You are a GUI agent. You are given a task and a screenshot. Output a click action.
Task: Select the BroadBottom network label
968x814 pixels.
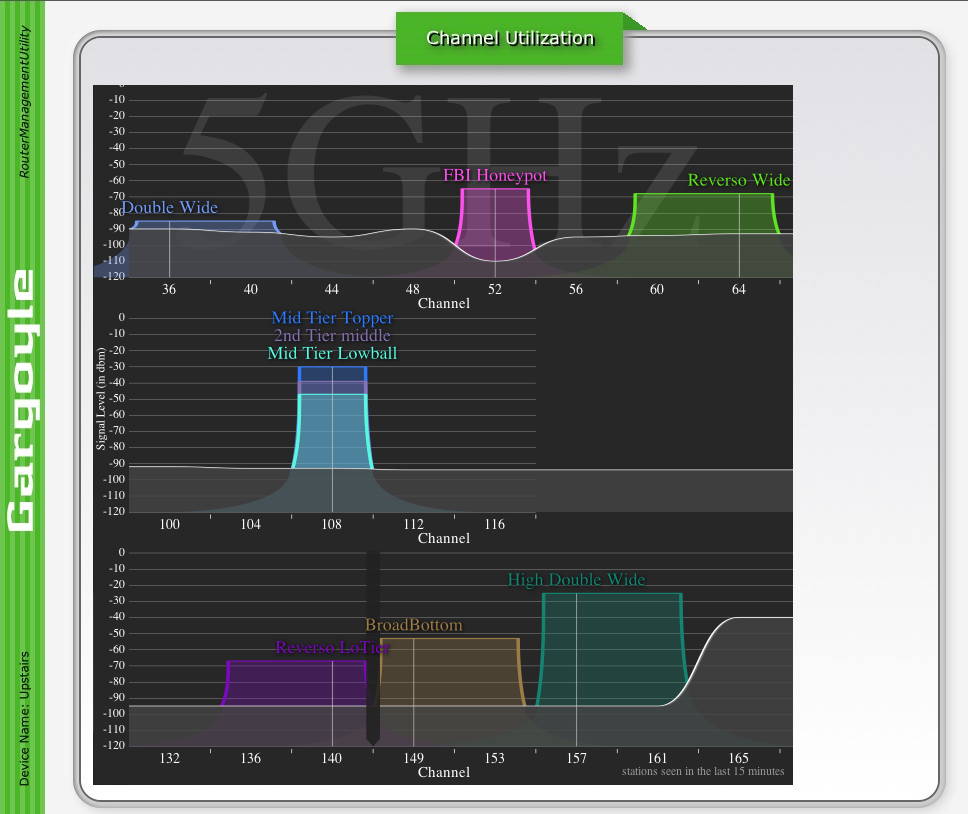[x=414, y=625]
